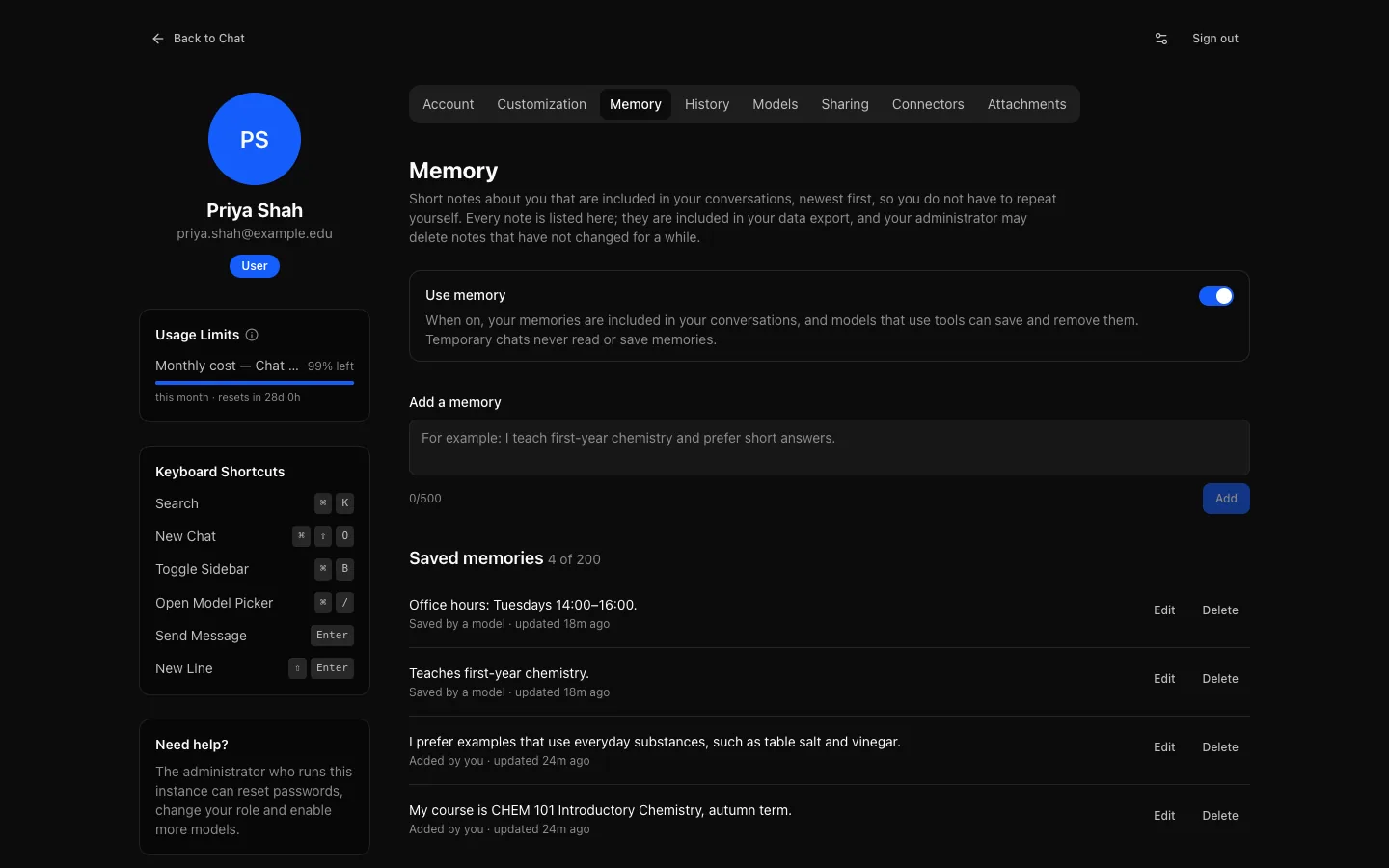Switch to the Customization tab
Image resolution: width=1389 pixels, height=868 pixels.
[542, 104]
